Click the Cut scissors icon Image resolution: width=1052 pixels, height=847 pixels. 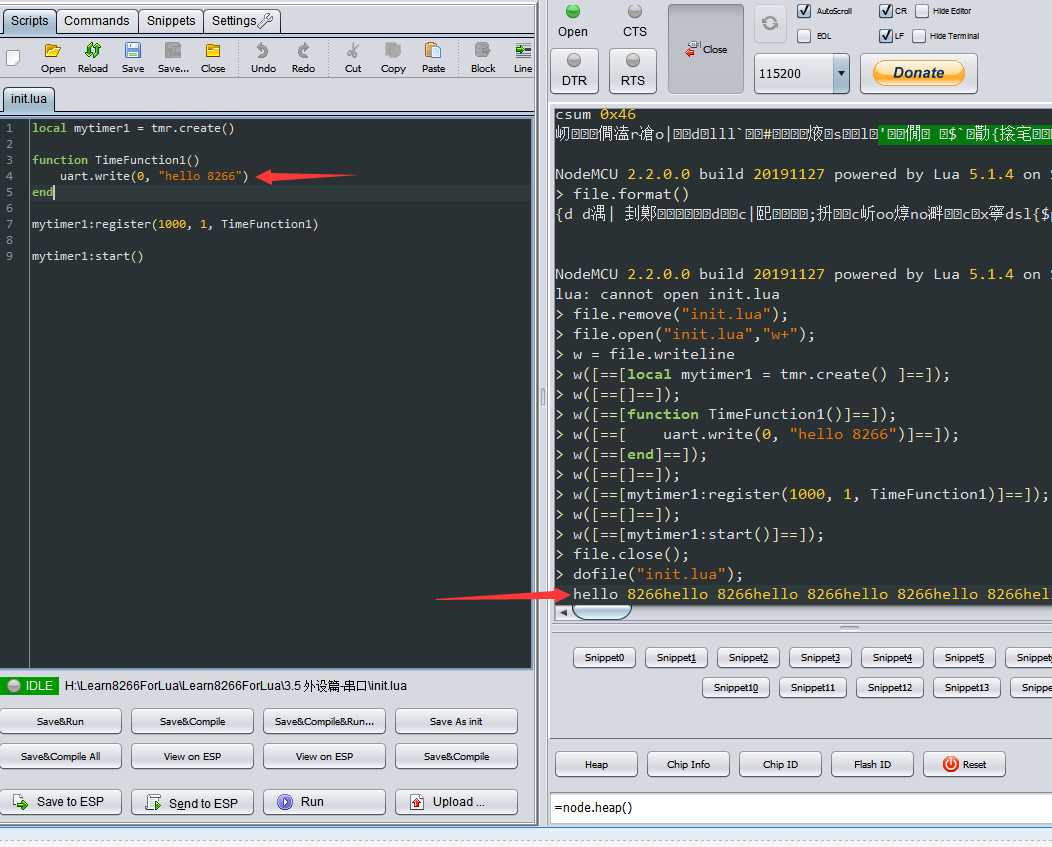pyautogui.click(x=353, y=58)
